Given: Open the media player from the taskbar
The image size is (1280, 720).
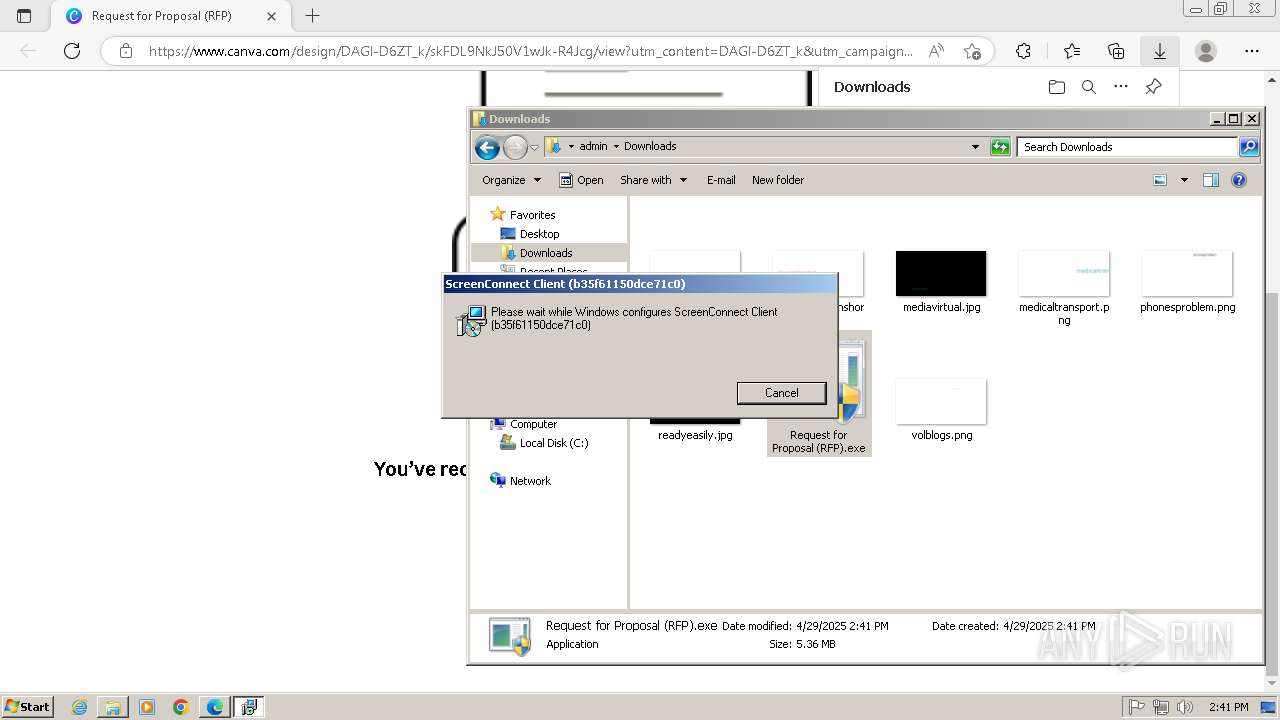Looking at the screenshot, I should point(147,707).
